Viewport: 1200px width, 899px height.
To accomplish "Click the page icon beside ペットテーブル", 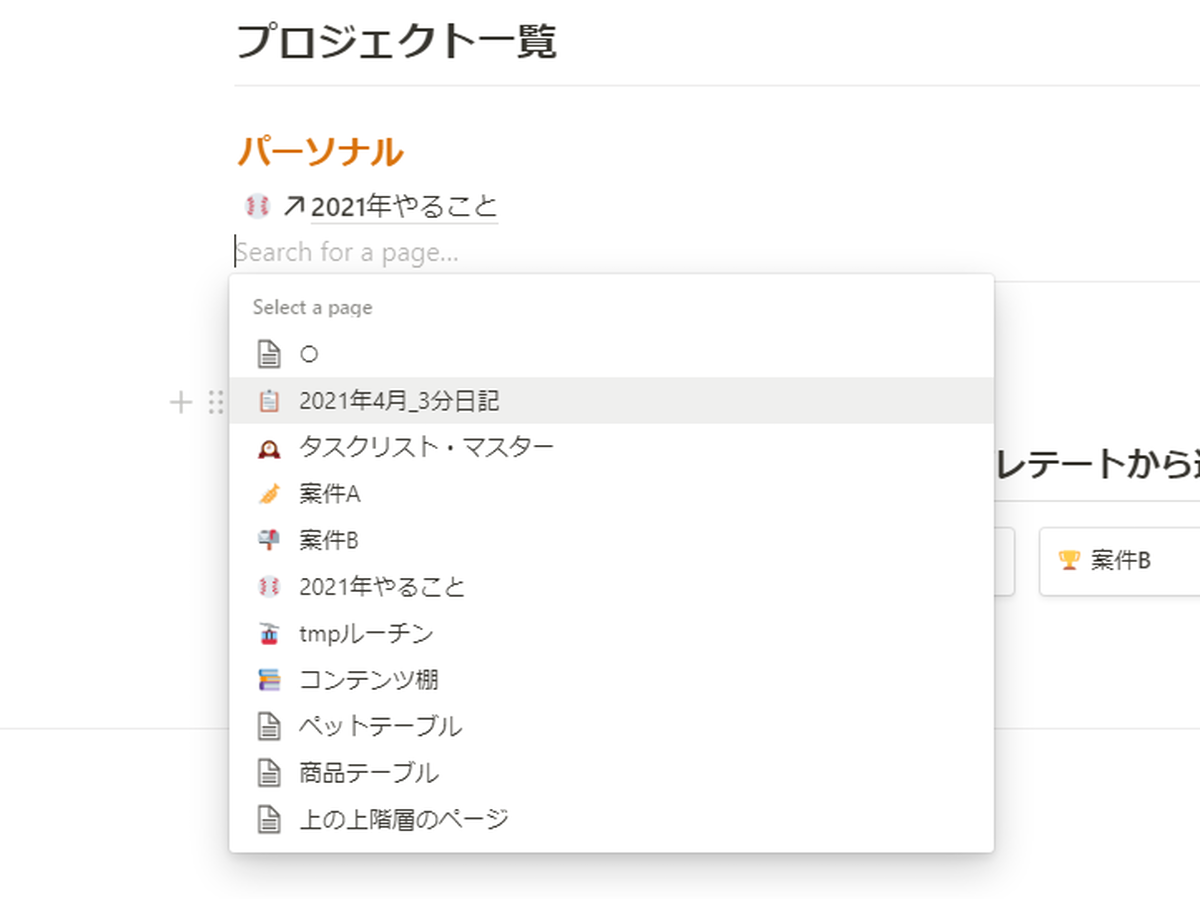I will pyautogui.click(x=267, y=727).
